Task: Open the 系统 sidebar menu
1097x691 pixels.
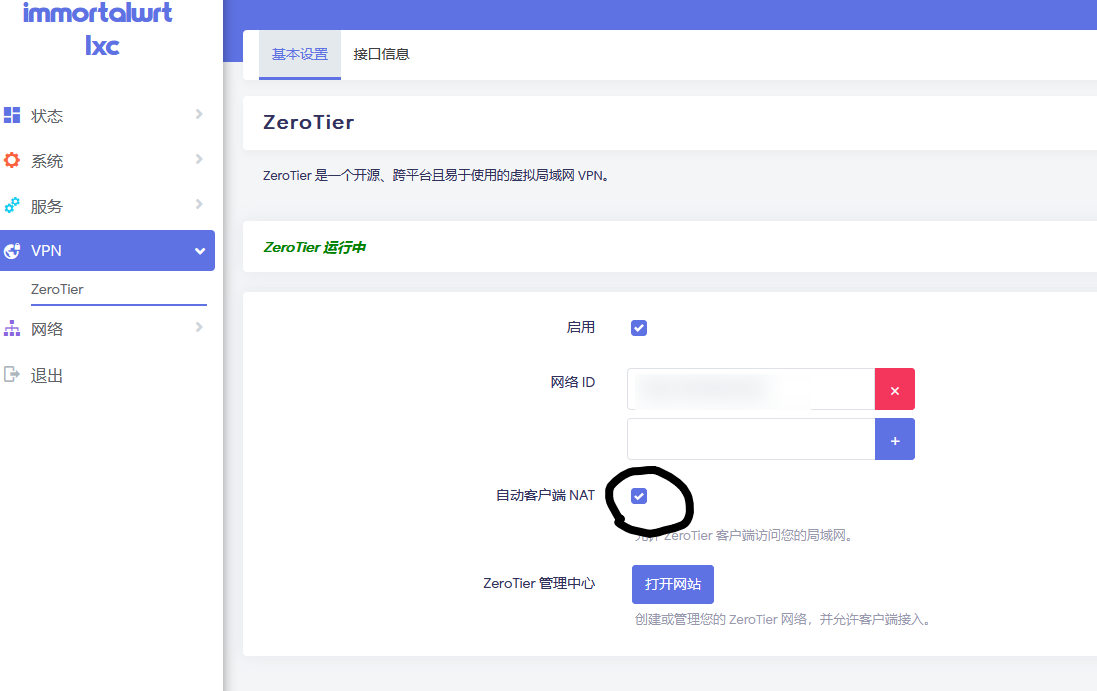Action: coord(107,161)
